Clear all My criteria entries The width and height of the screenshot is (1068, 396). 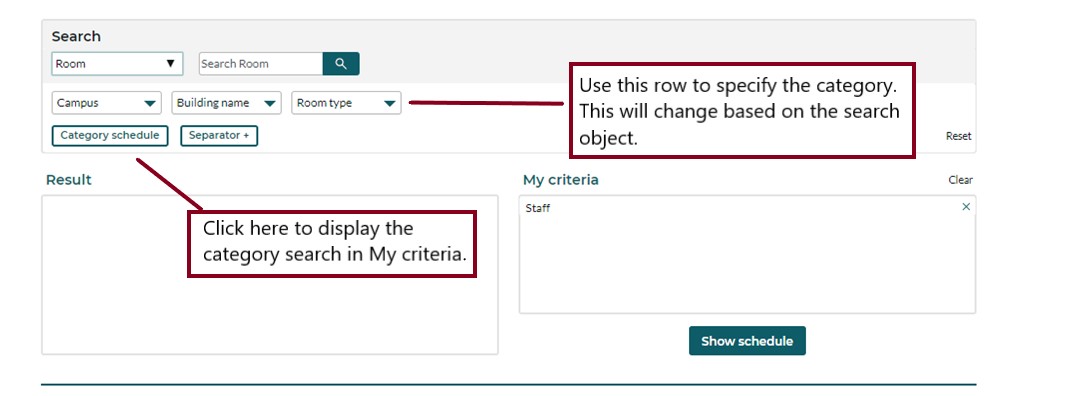(960, 181)
